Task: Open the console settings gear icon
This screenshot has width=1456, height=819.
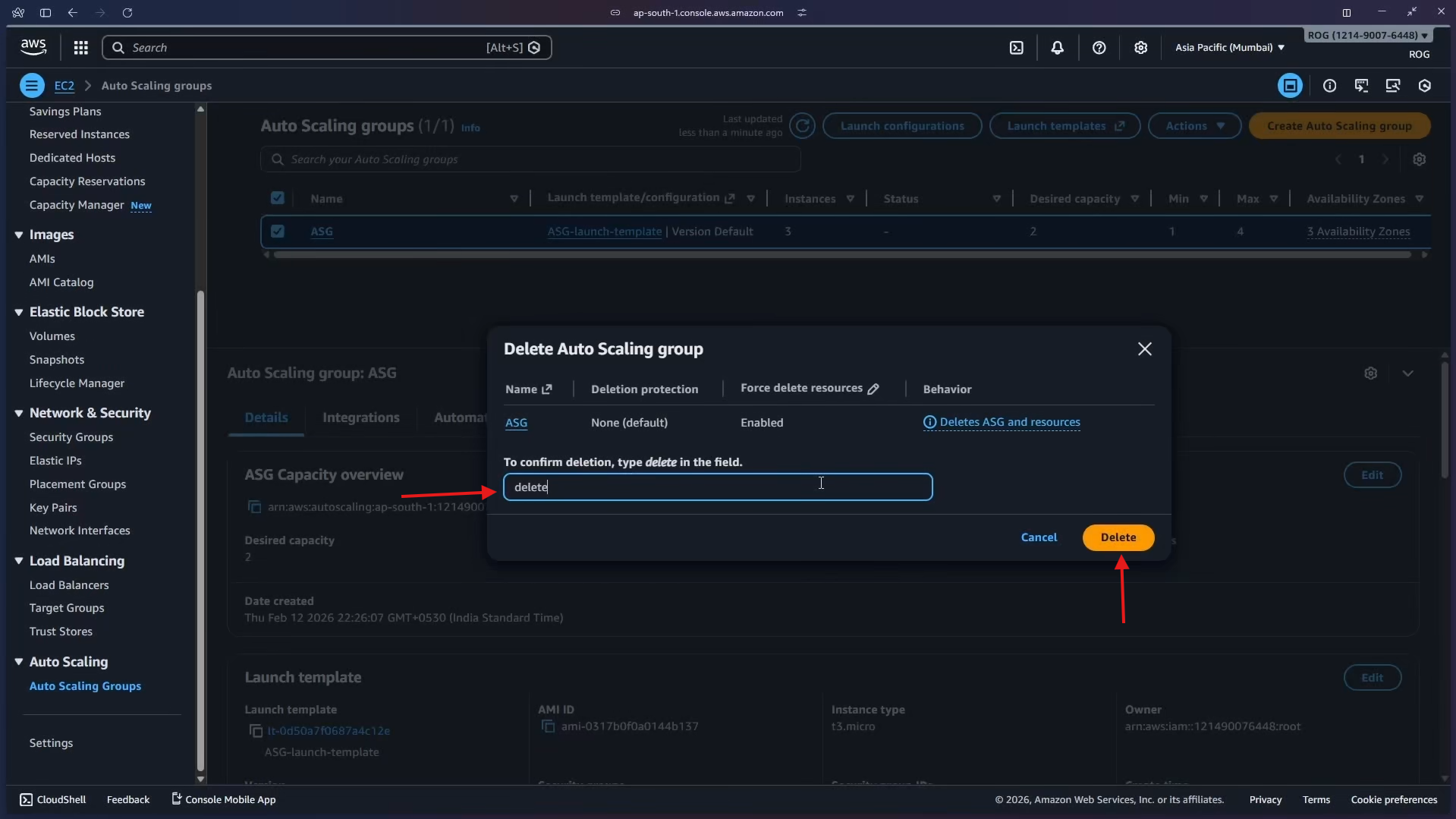Action: (1141, 47)
